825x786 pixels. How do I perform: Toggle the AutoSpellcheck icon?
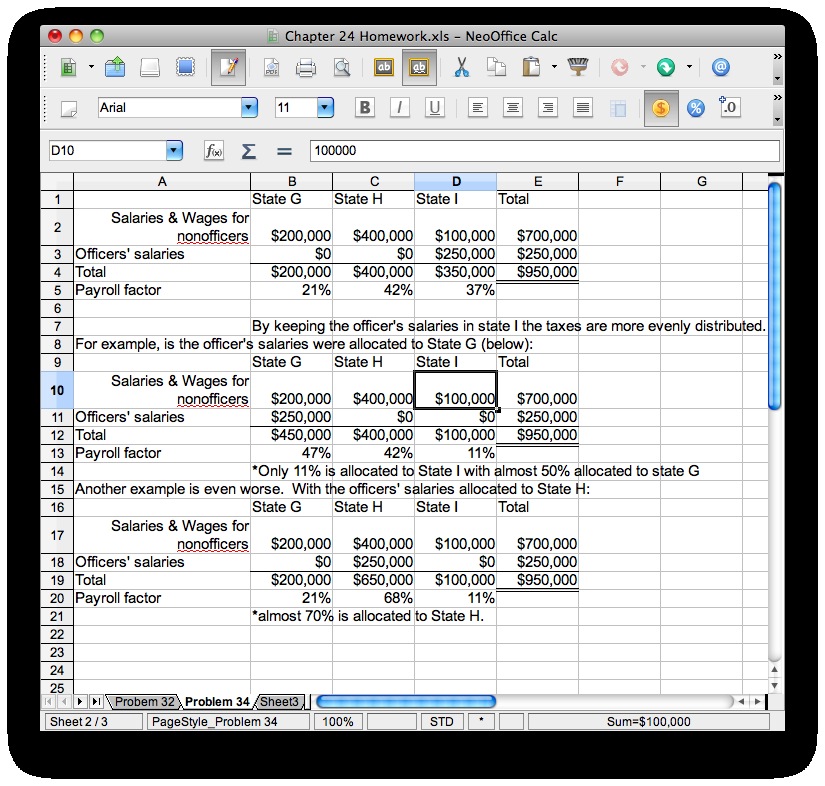pyautogui.click(x=419, y=67)
